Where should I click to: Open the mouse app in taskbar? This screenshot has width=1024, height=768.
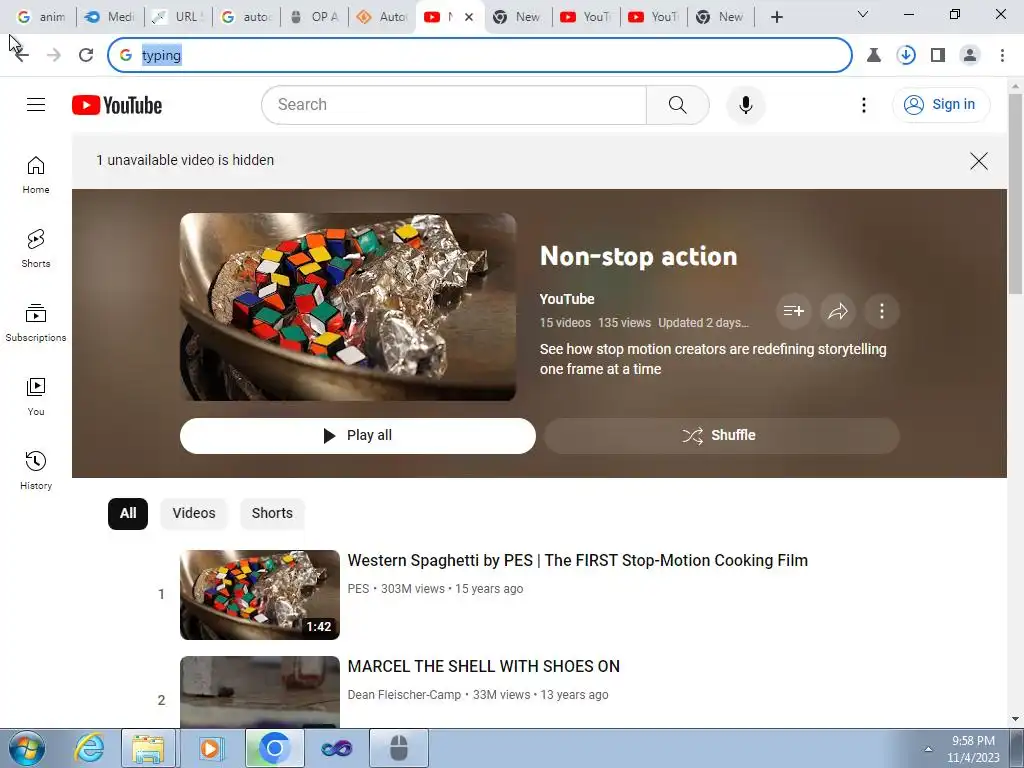pyautogui.click(x=399, y=748)
